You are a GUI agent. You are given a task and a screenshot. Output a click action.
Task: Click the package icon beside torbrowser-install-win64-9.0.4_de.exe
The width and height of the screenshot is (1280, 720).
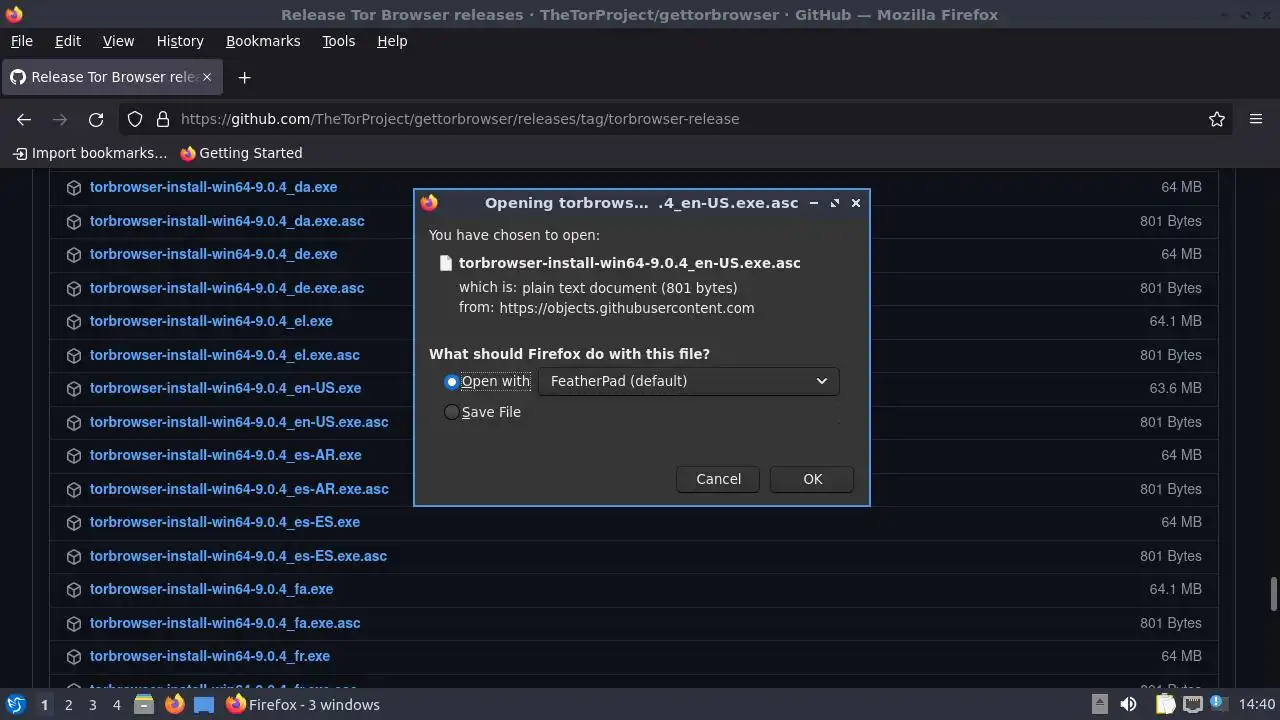click(73, 254)
